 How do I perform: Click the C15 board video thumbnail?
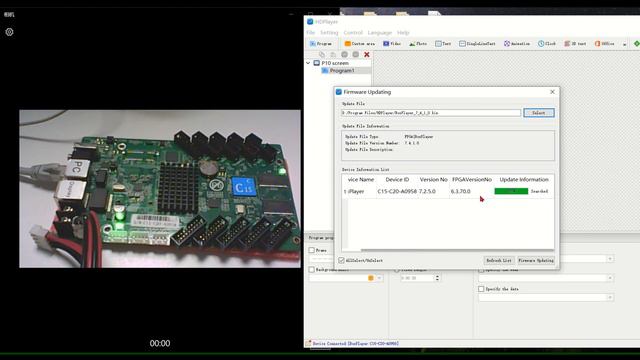[x=160, y=189]
